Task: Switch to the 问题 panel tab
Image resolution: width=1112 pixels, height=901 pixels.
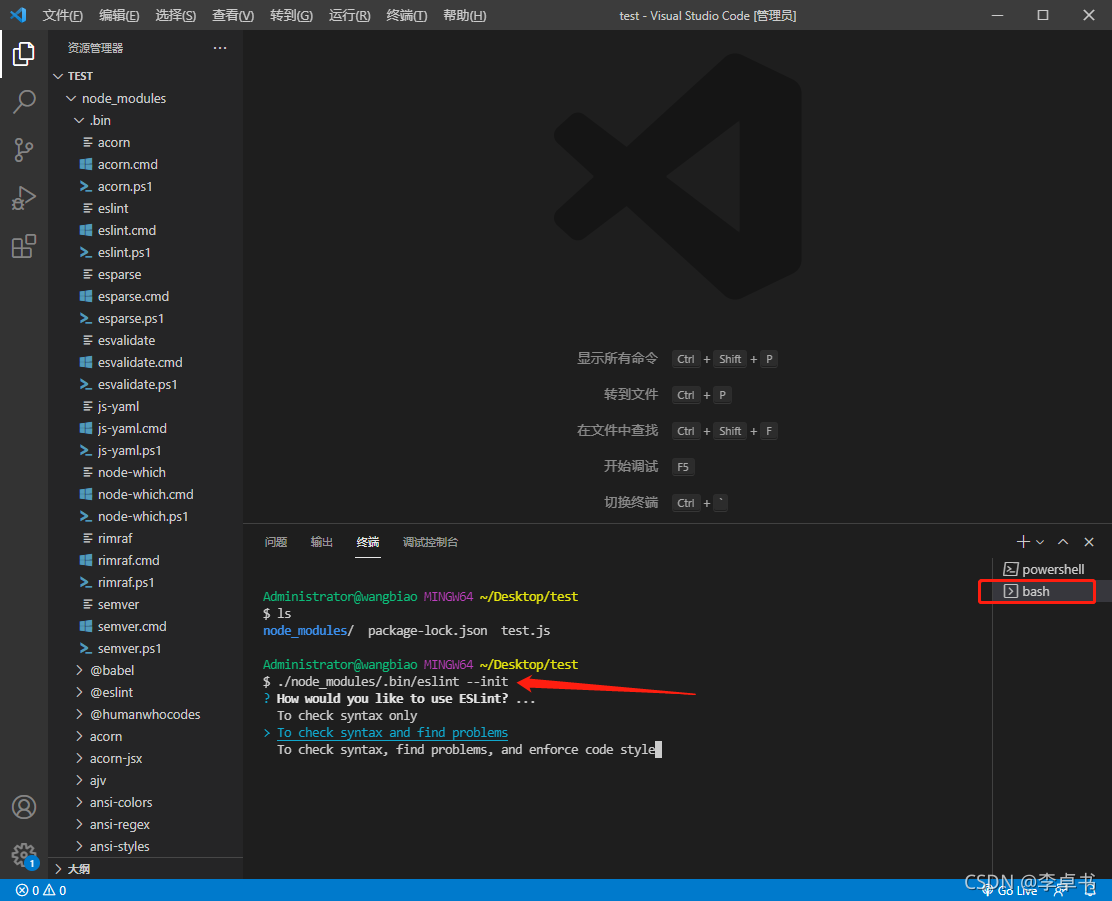Action: pyautogui.click(x=275, y=542)
